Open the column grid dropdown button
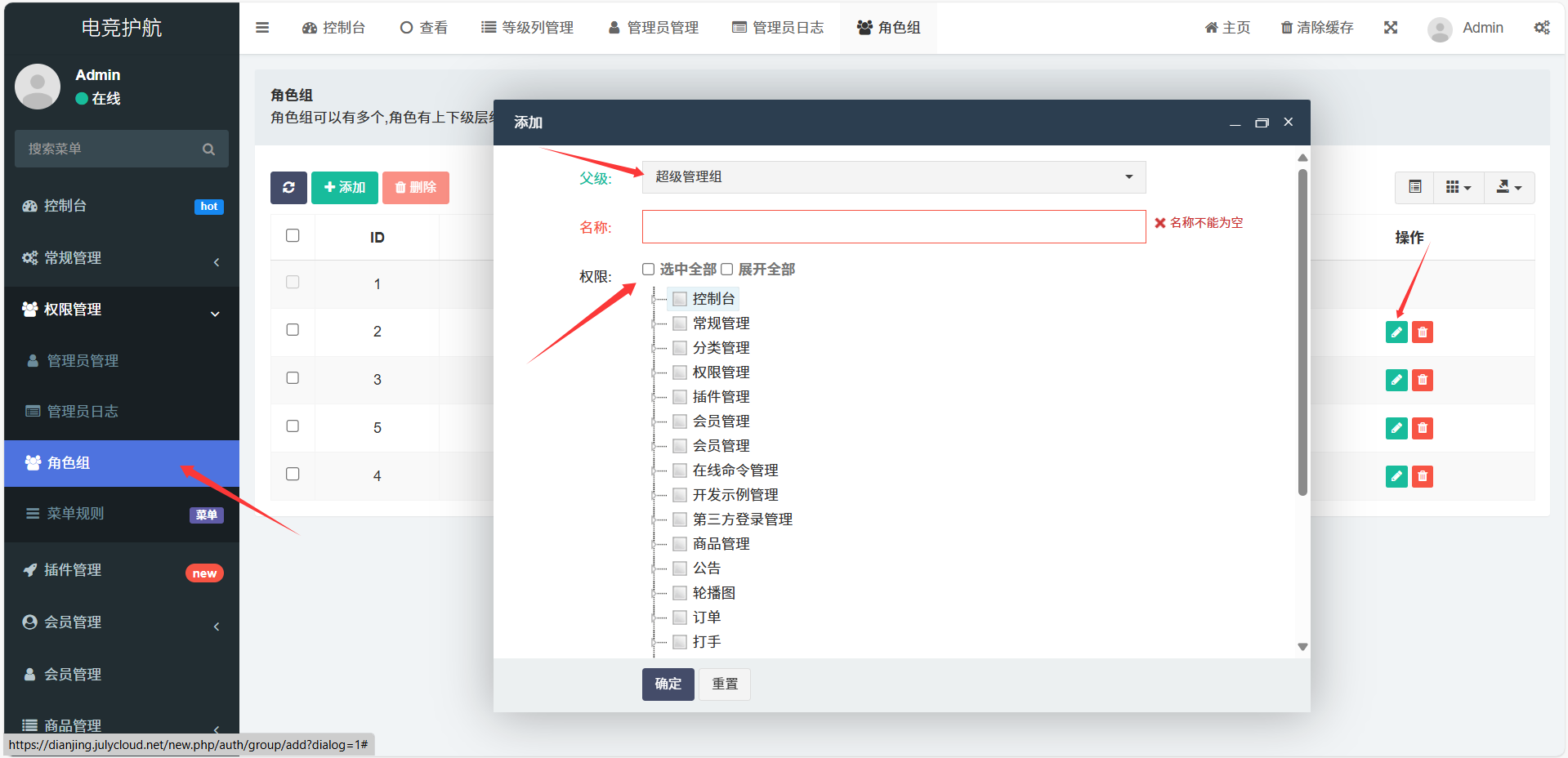This screenshot has width=1568, height=758. (1458, 188)
